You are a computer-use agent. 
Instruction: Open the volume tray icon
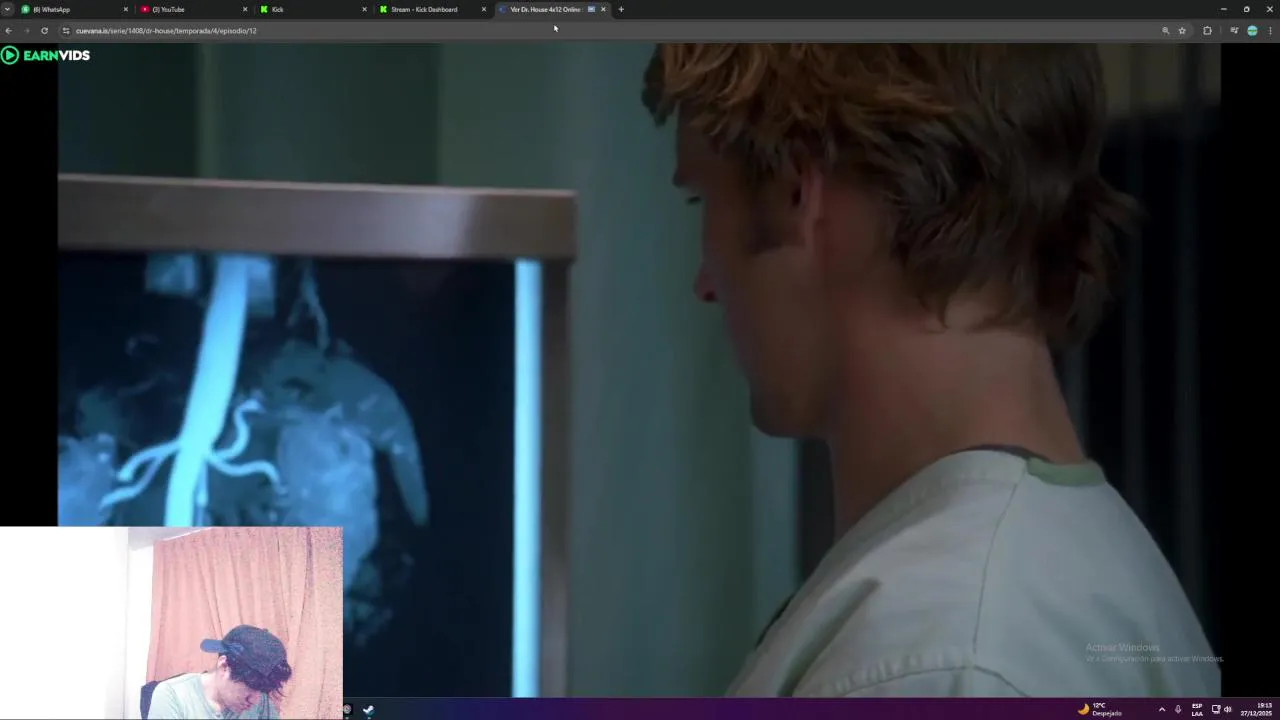(x=1228, y=710)
